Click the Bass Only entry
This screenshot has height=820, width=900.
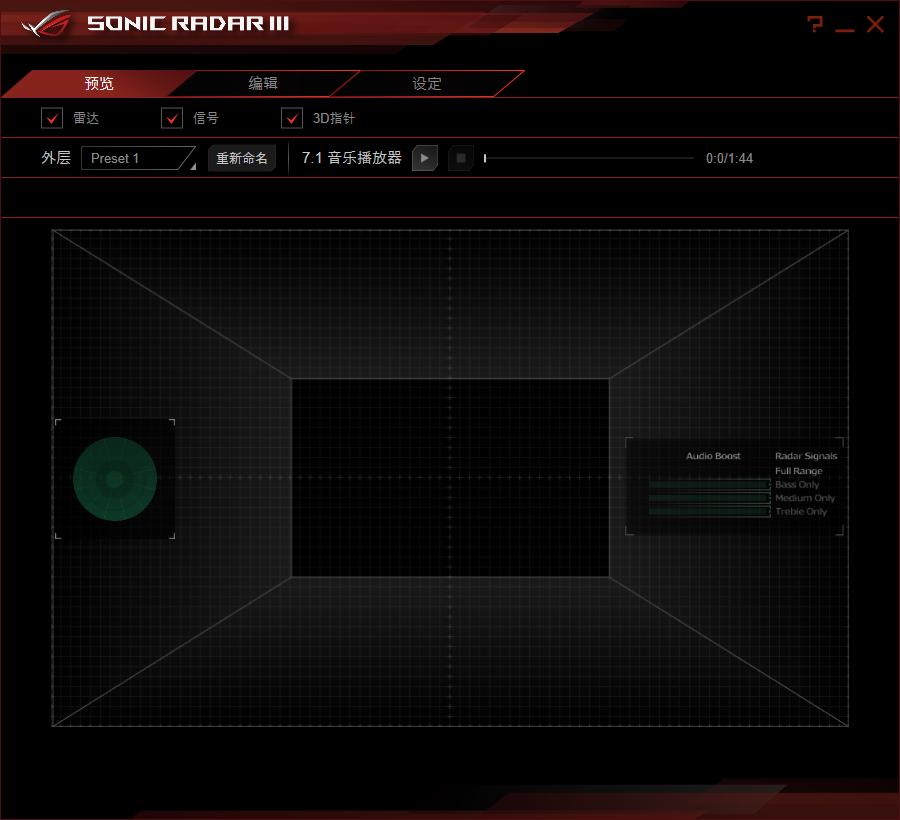[797, 484]
